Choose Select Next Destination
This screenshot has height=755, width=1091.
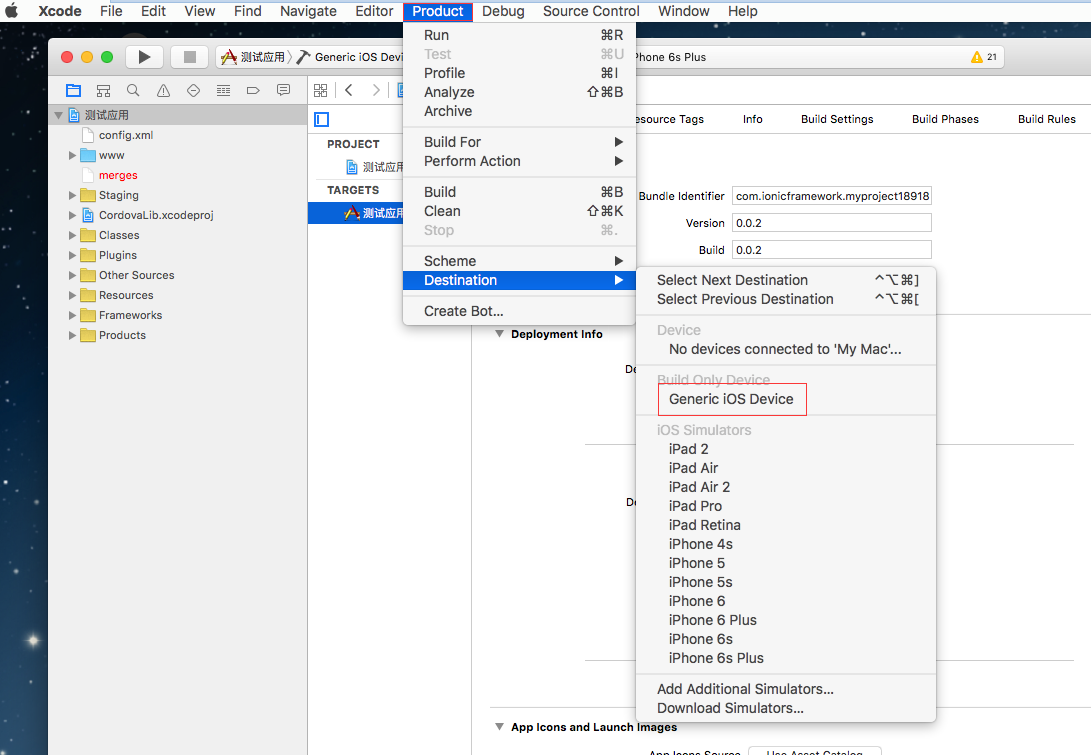786,280
